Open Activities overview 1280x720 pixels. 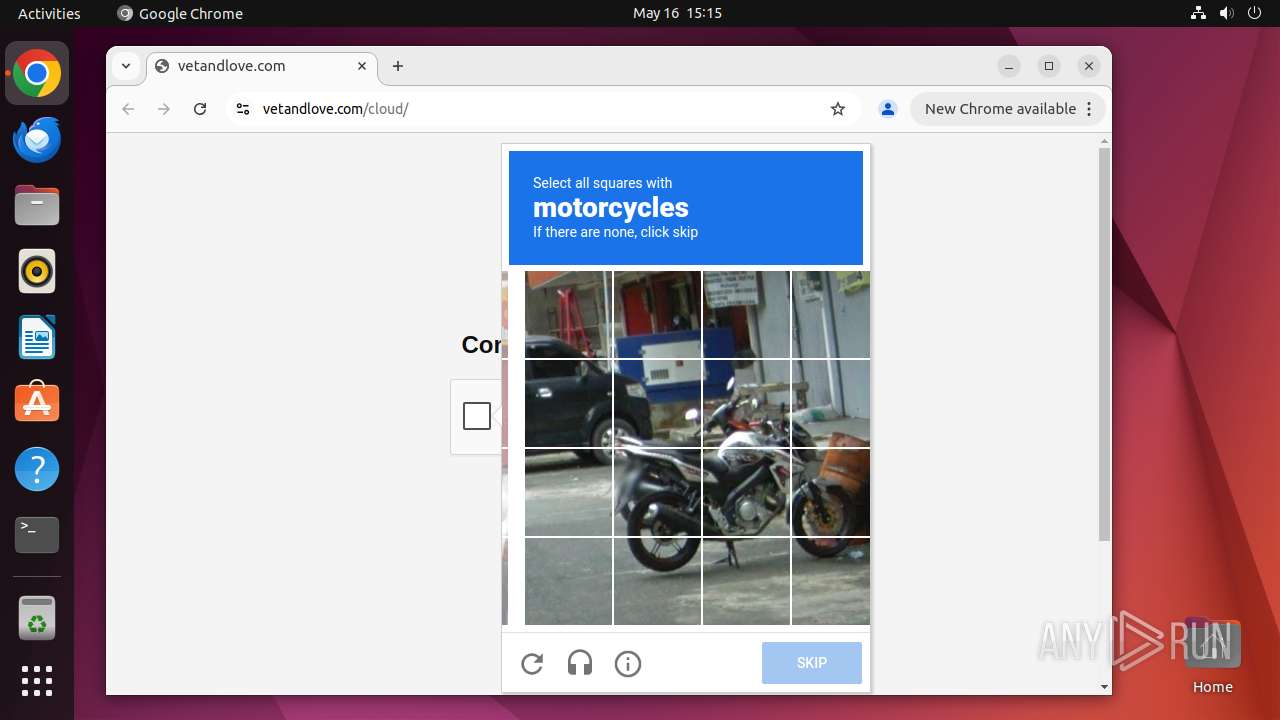pos(49,13)
